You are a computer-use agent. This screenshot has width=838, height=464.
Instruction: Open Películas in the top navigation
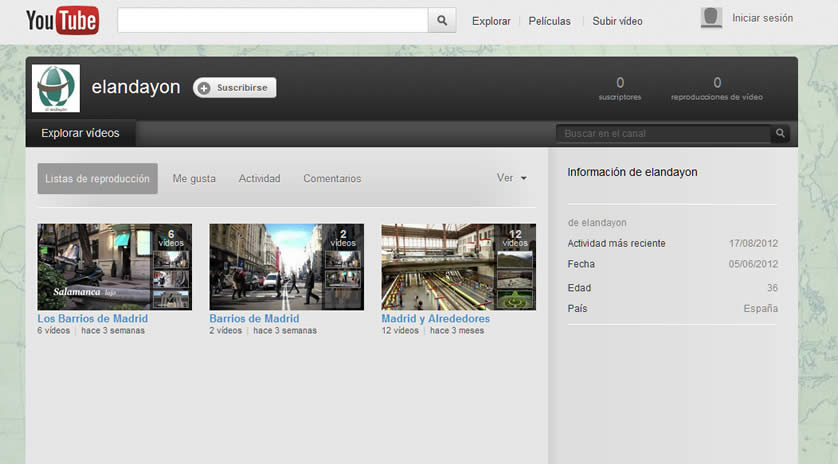tap(549, 21)
